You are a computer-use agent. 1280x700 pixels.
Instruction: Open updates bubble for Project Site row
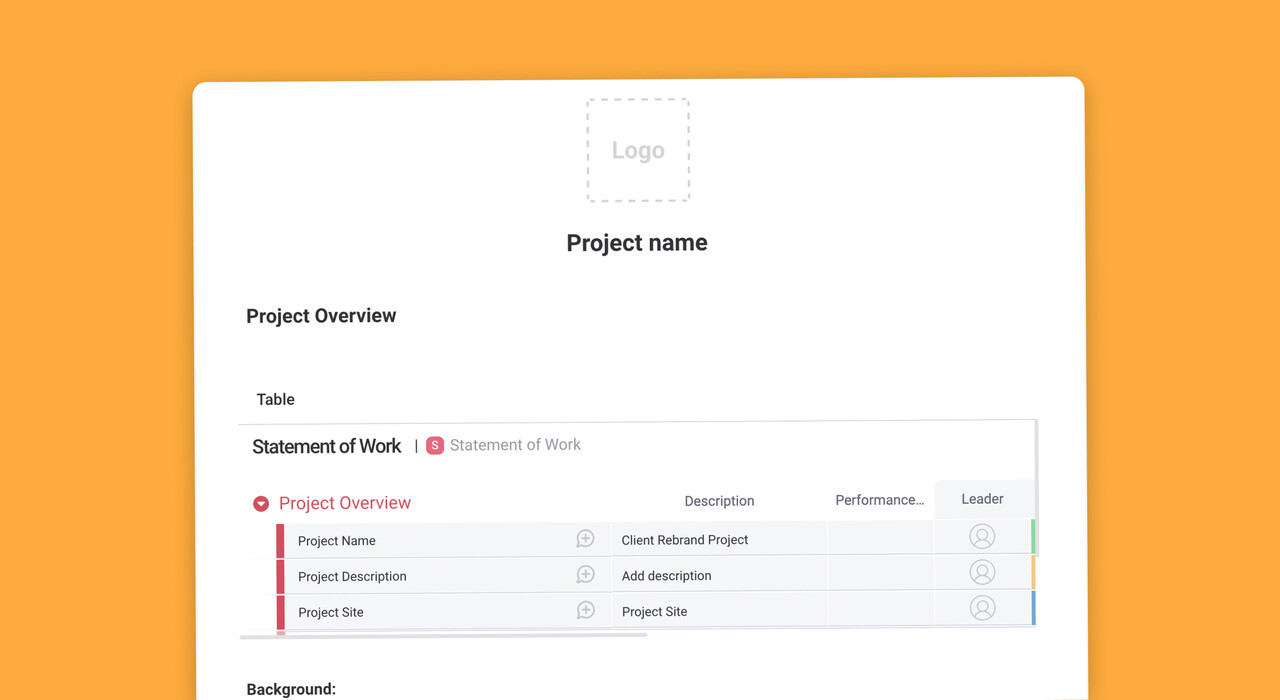coord(585,611)
